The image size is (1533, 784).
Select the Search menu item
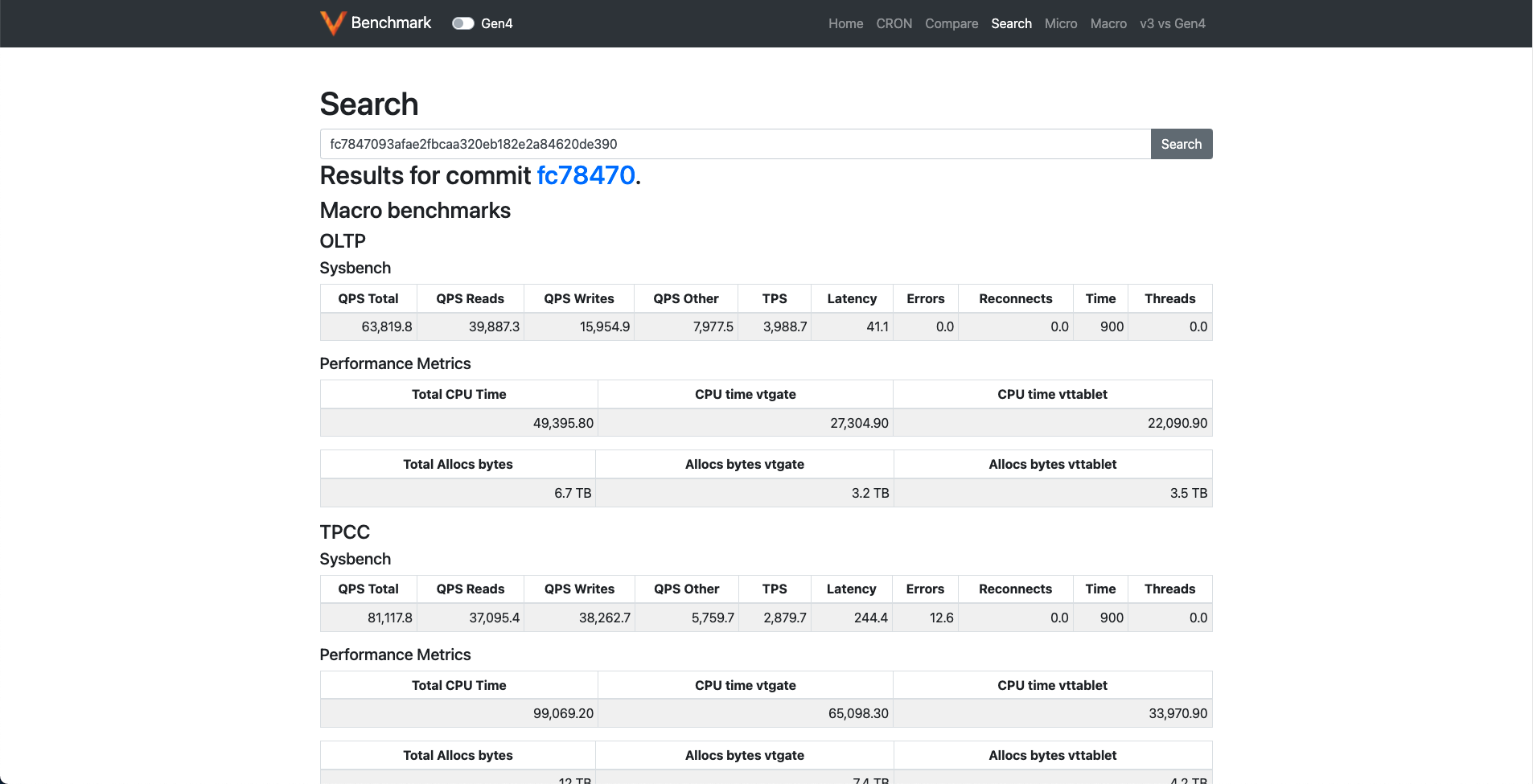pyautogui.click(x=1011, y=23)
